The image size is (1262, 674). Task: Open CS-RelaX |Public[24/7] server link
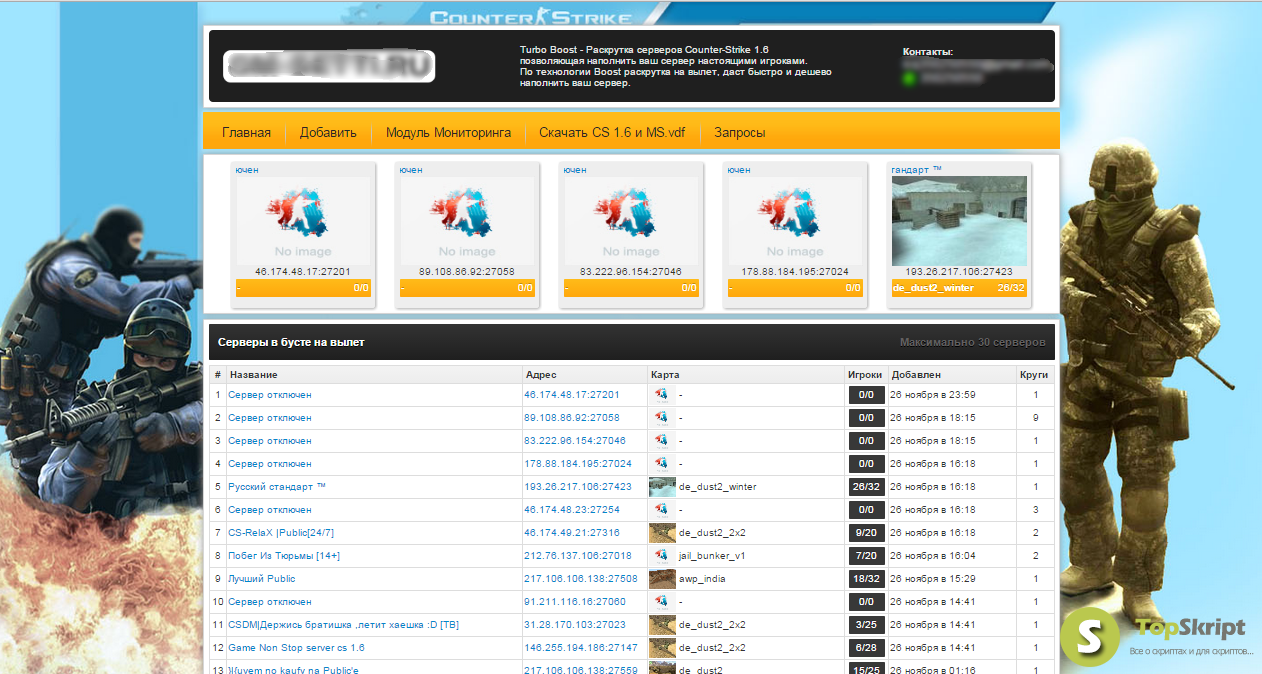click(x=281, y=533)
